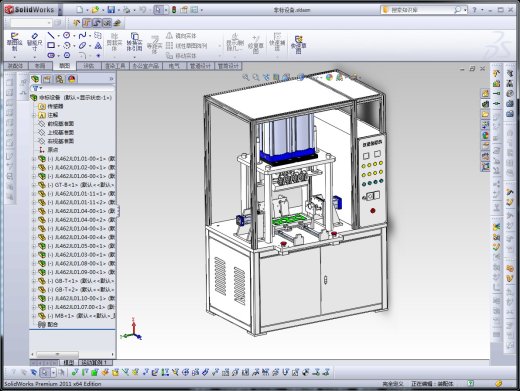Select the Line sketch tool
Screen dimensions: 520x391
tap(51, 35)
